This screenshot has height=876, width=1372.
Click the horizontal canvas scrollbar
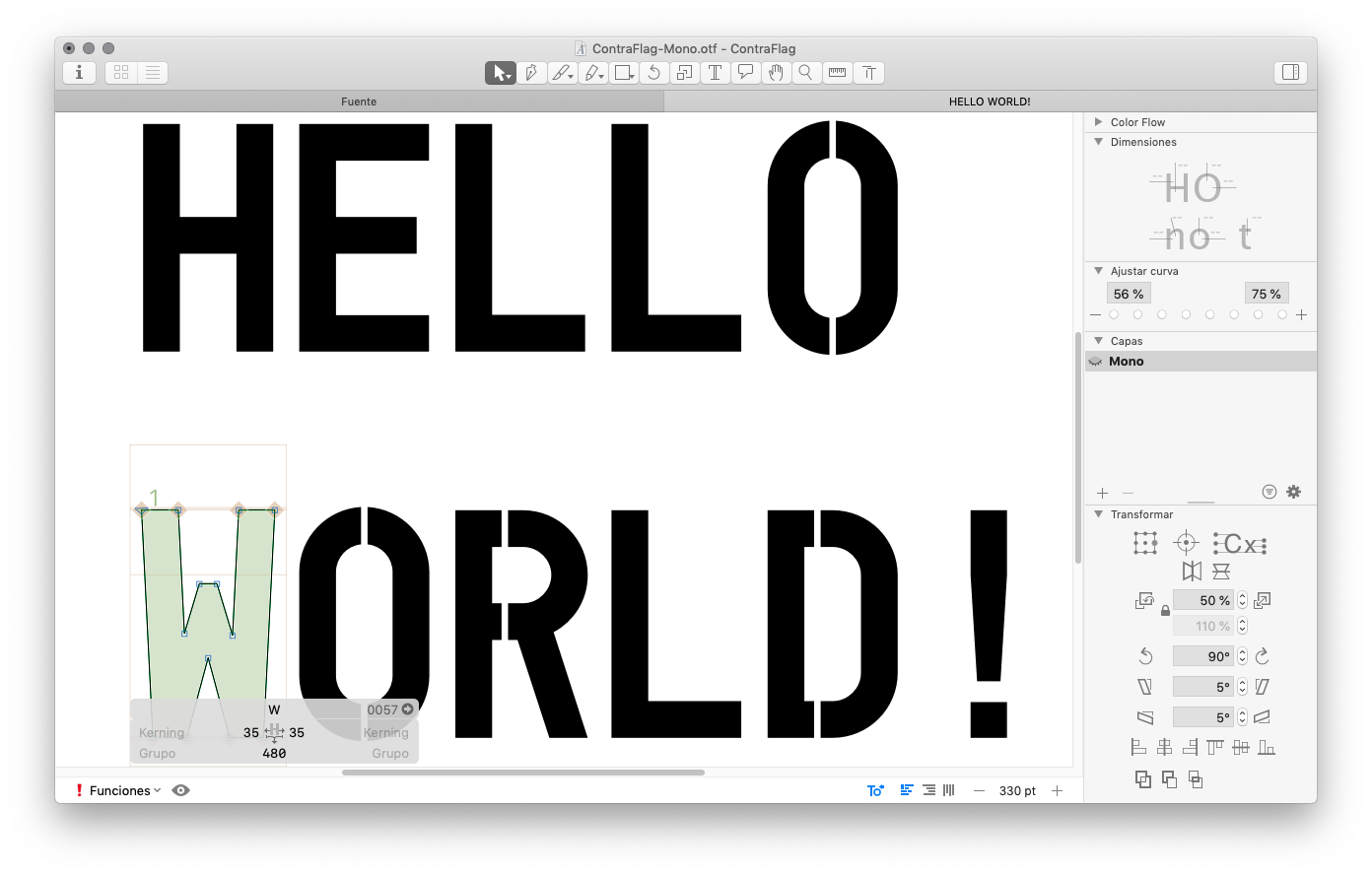523,773
